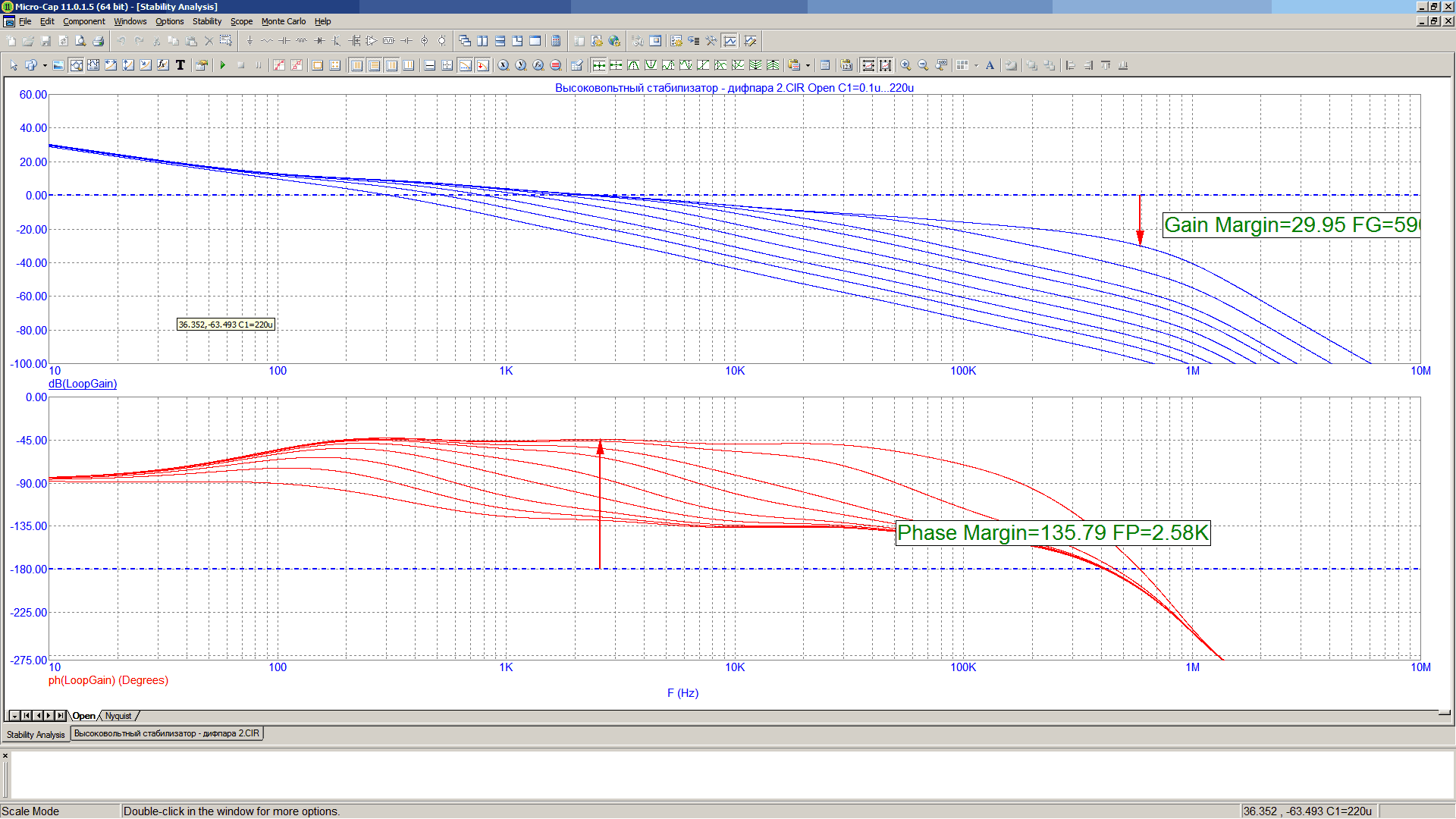
Task: Click the dB(LoopGain) curve label
Action: [x=83, y=384]
